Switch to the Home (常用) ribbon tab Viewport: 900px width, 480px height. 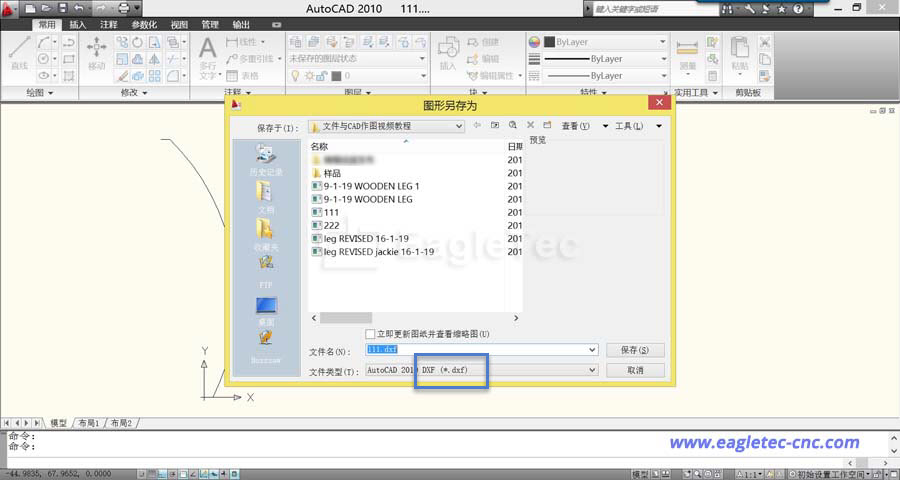[46, 25]
